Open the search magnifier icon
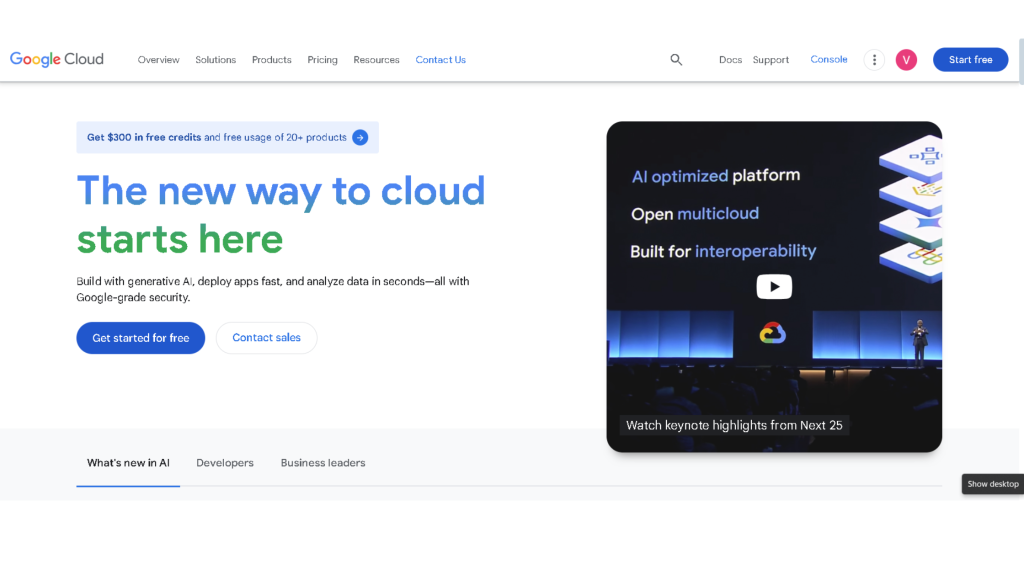Viewport: 1024px width, 576px height. [676, 60]
